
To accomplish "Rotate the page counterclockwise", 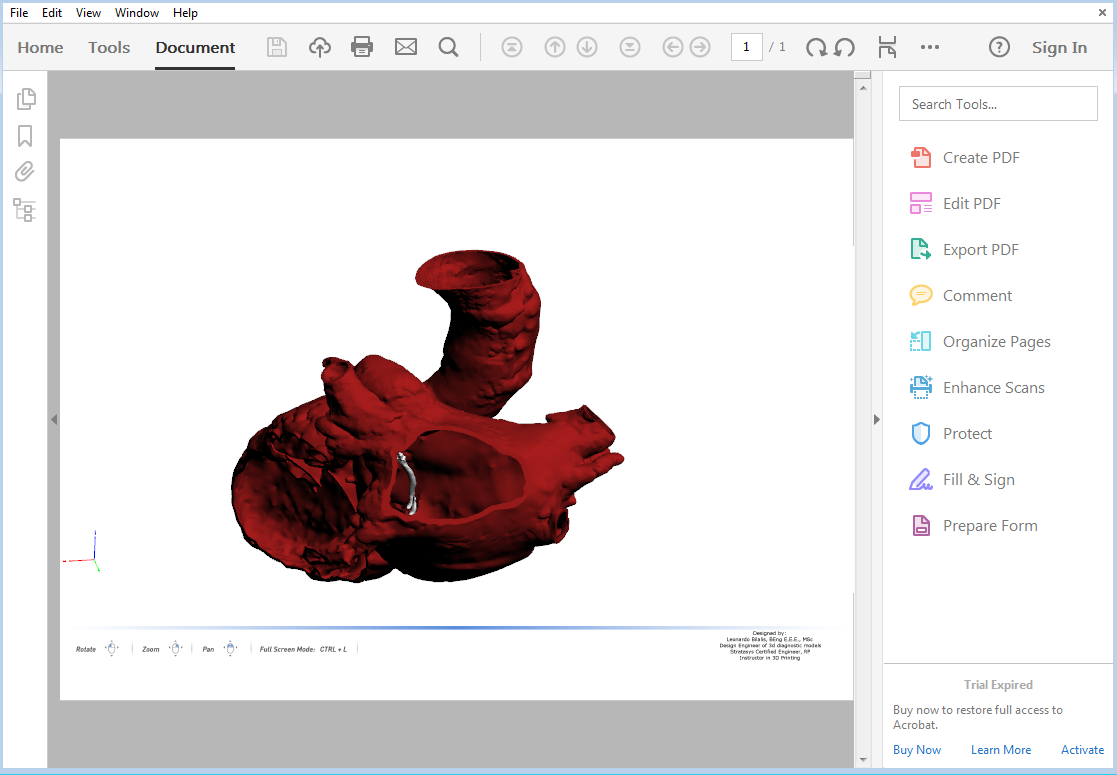I will click(x=845, y=47).
